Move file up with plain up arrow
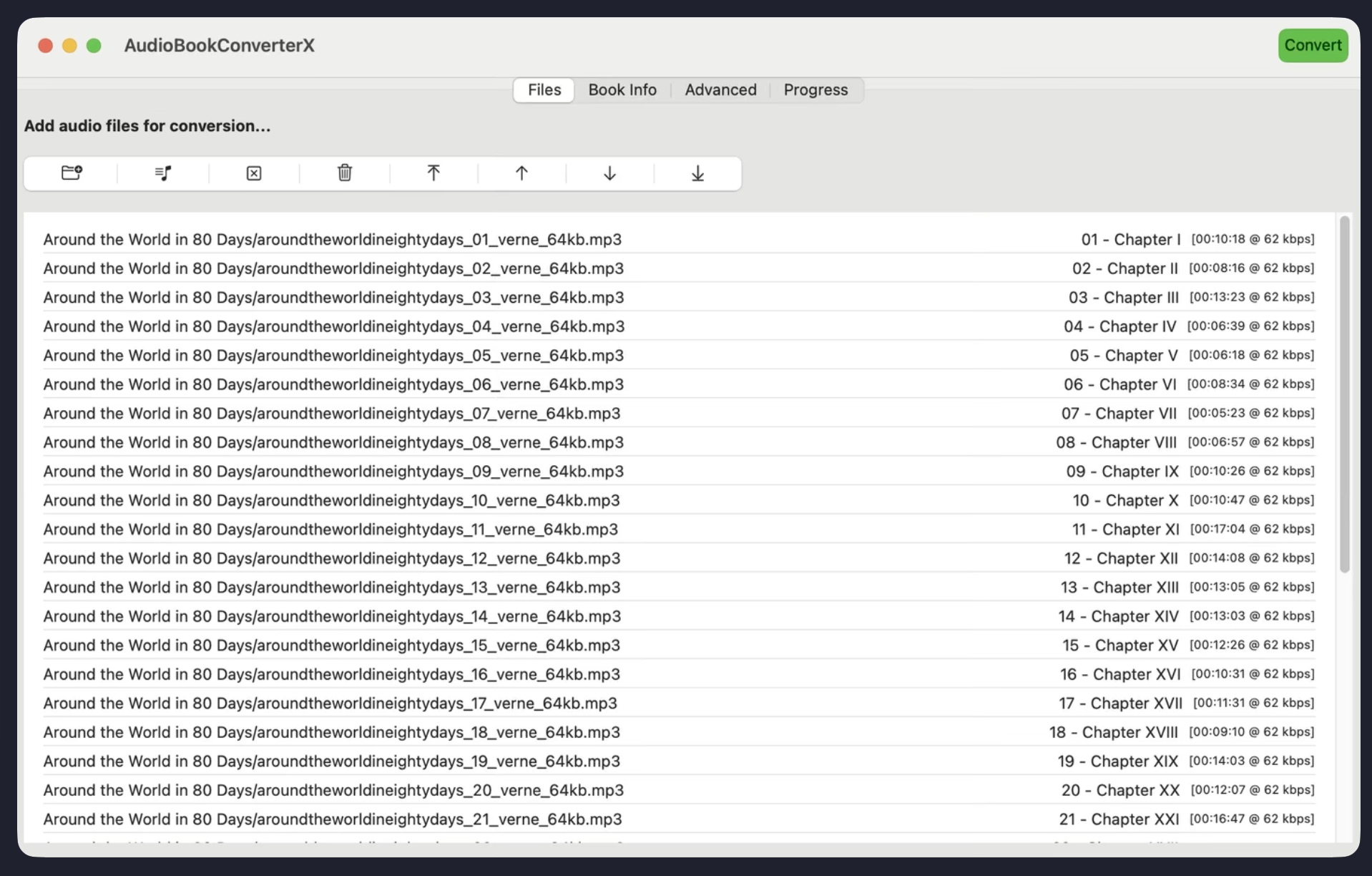The image size is (1372, 876). point(521,173)
